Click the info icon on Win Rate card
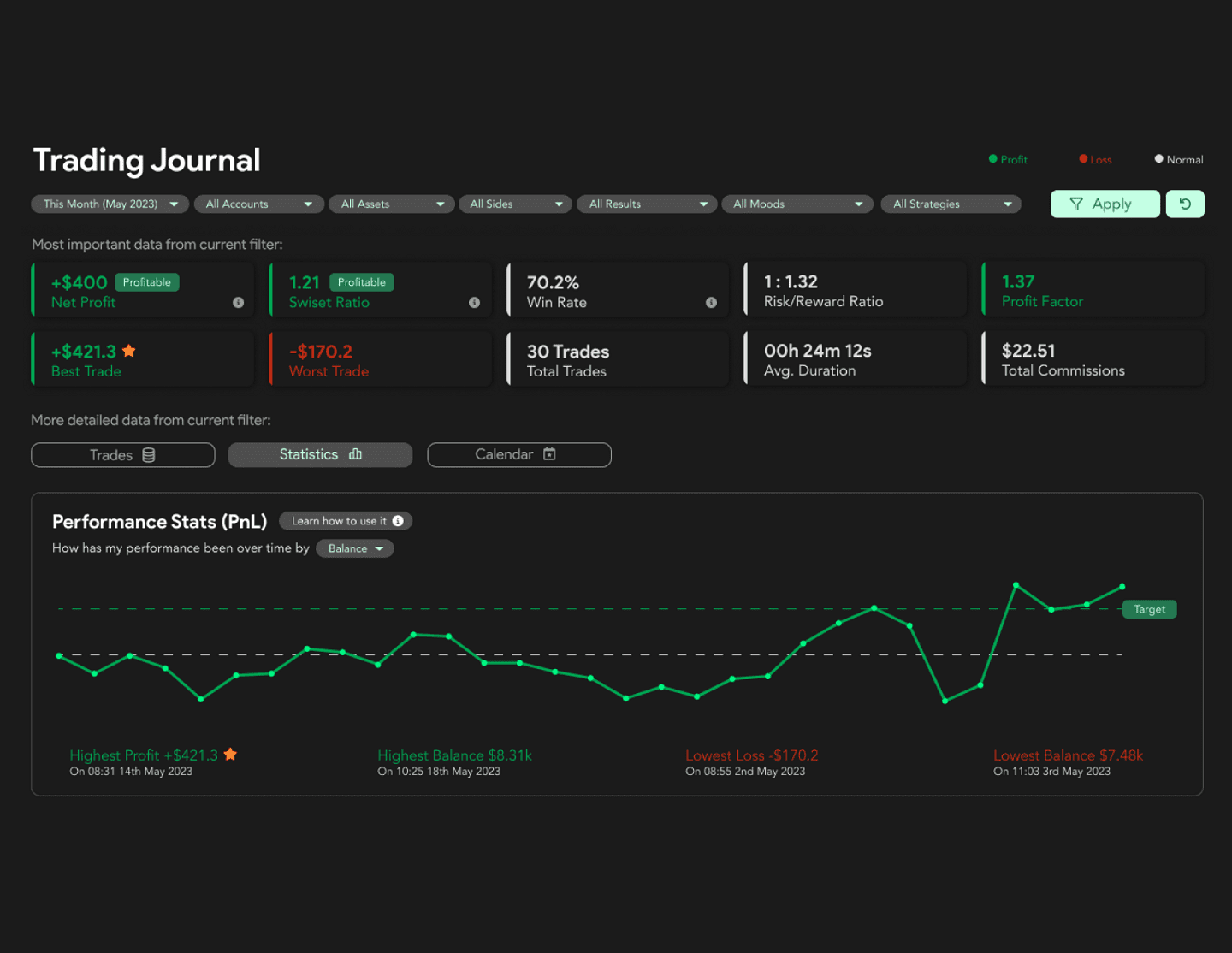1232x953 pixels. [711, 303]
